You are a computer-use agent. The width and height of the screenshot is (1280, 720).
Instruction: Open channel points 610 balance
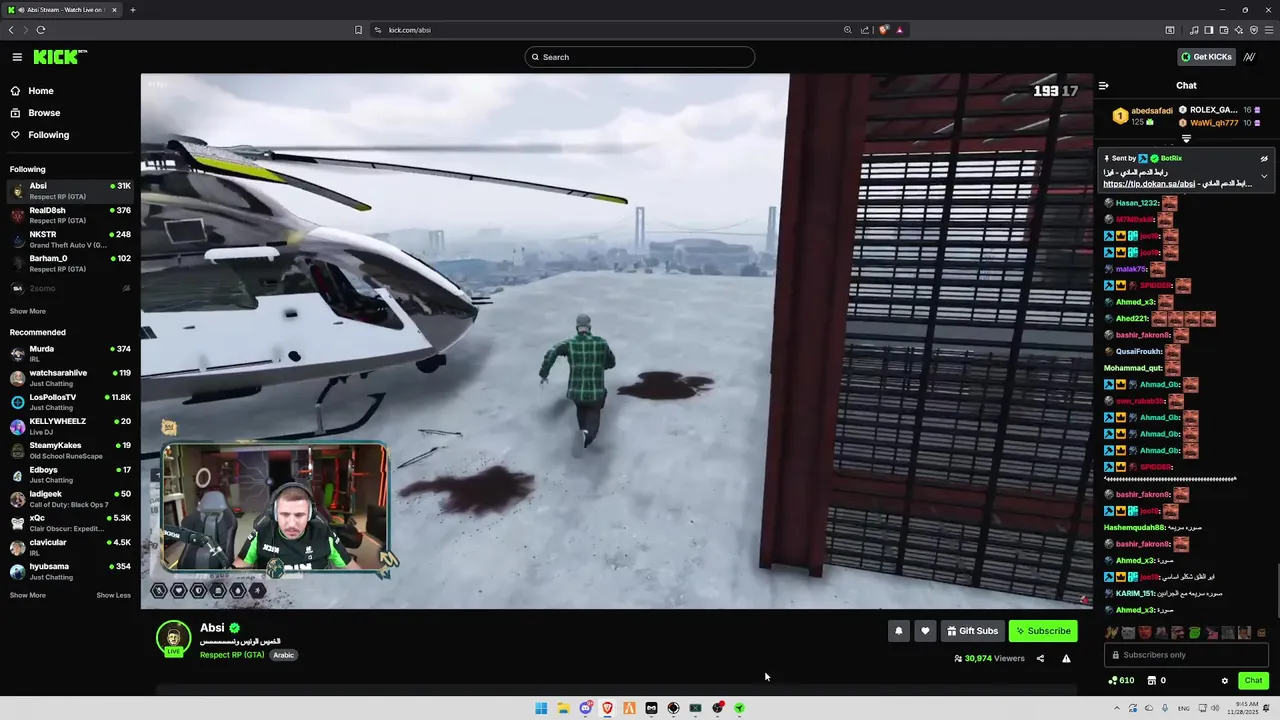(1121, 681)
